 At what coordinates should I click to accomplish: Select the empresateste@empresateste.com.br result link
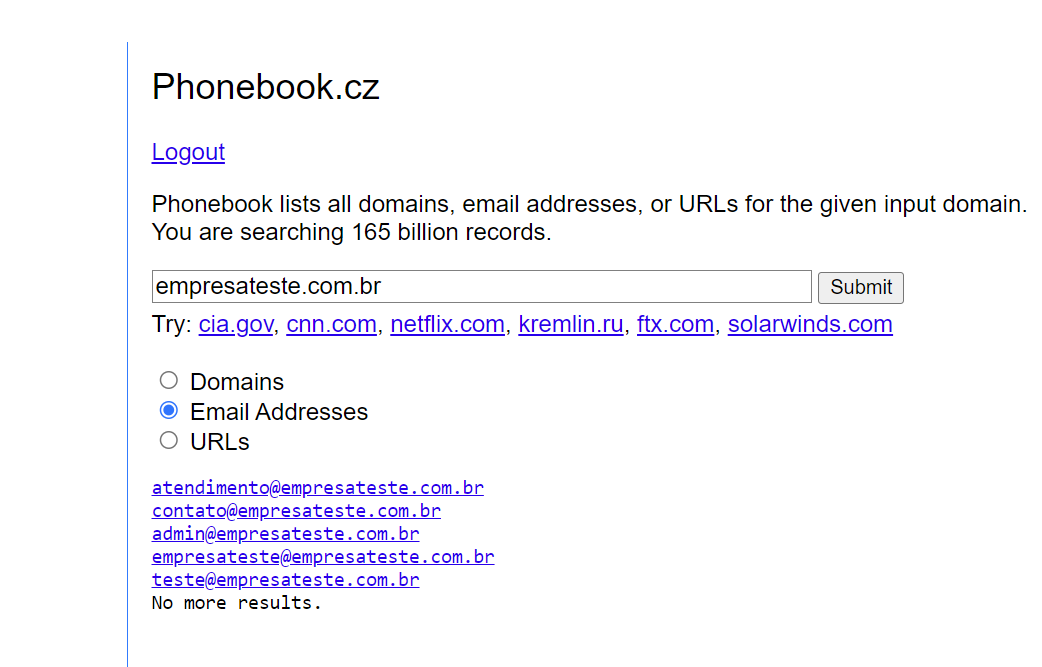point(323,557)
